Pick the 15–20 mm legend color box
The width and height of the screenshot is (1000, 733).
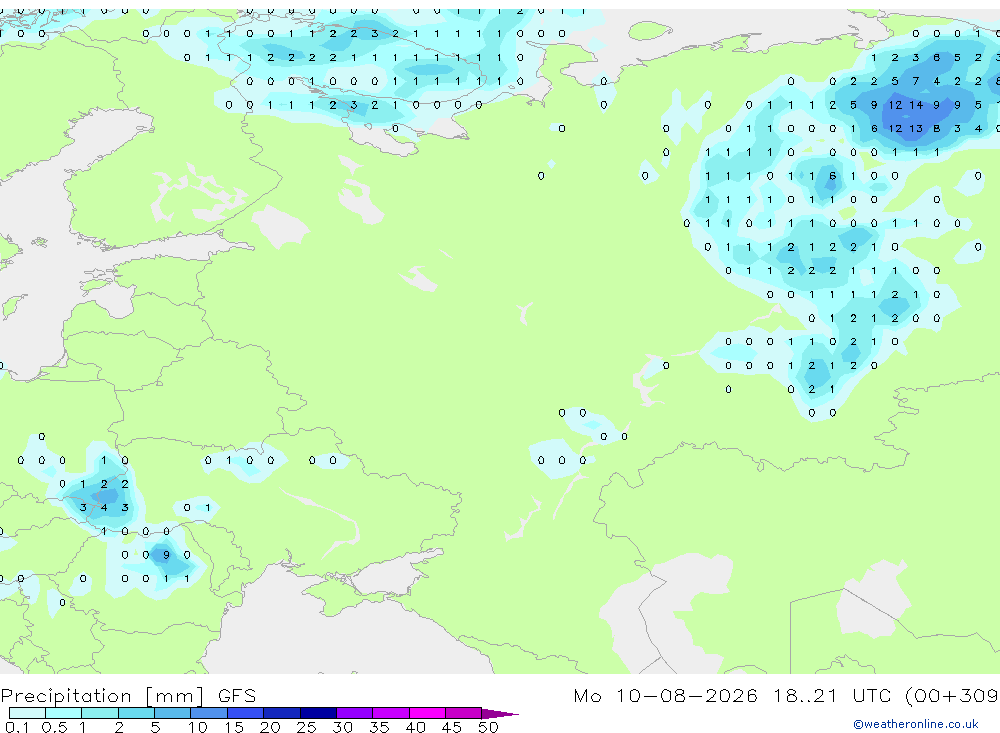245,713
